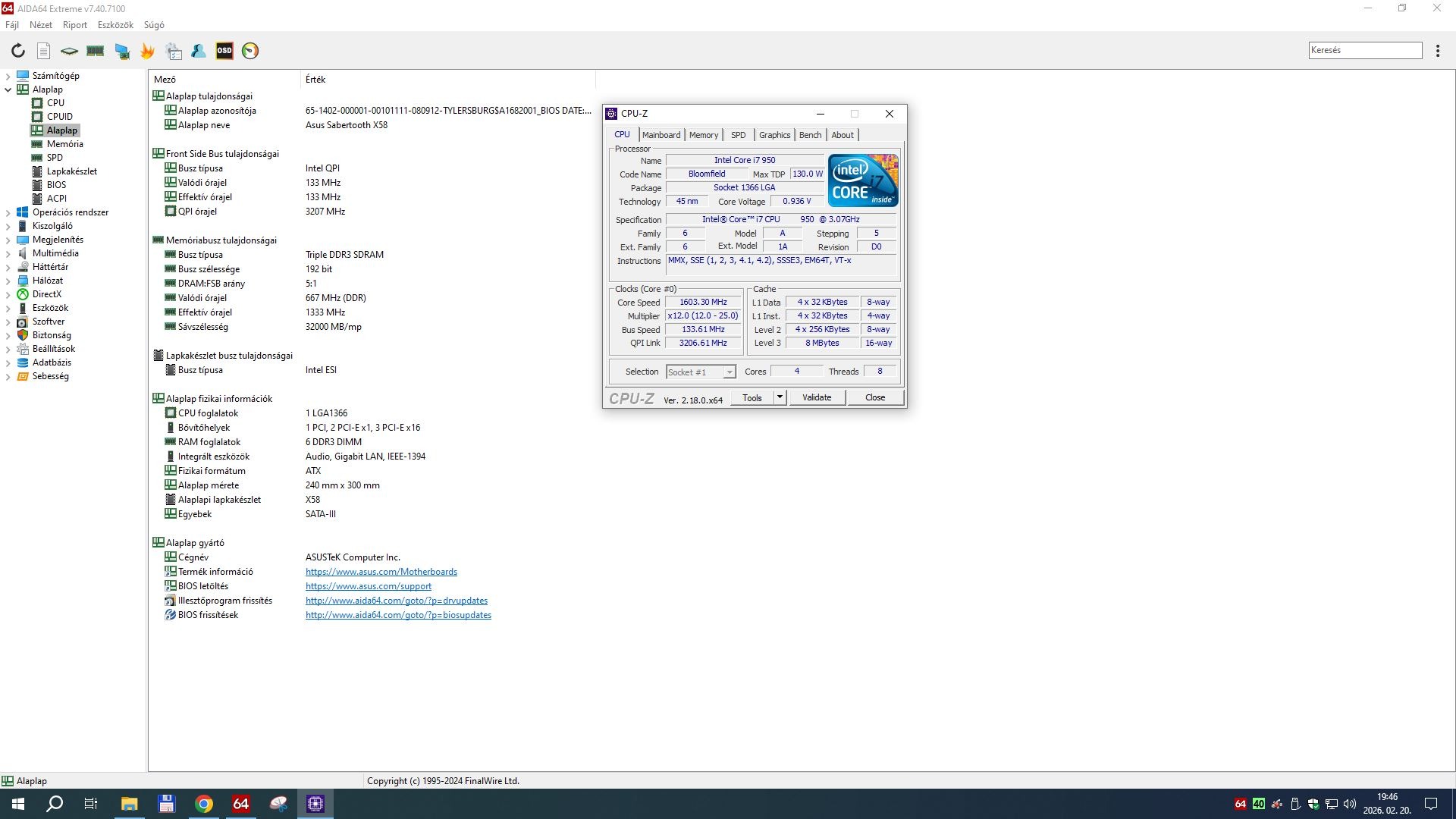Launch the flame stability test icon
Image resolution: width=1456 pixels, height=819 pixels.
pyautogui.click(x=147, y=51)
